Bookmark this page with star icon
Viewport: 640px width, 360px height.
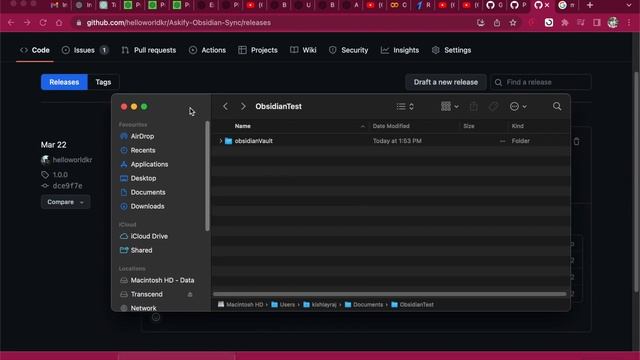(x=513, y=23)
